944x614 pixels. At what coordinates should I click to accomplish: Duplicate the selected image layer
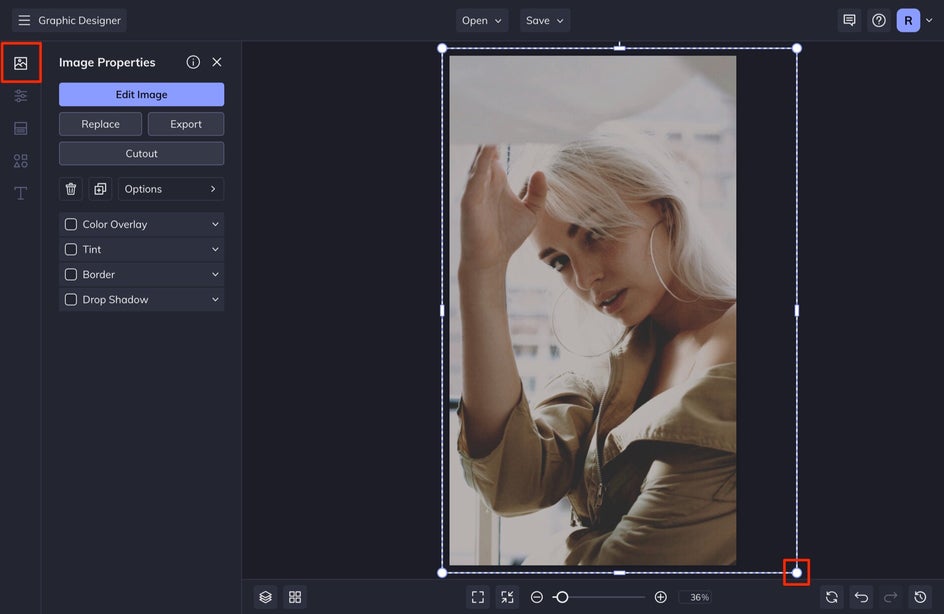click(100, 189)
